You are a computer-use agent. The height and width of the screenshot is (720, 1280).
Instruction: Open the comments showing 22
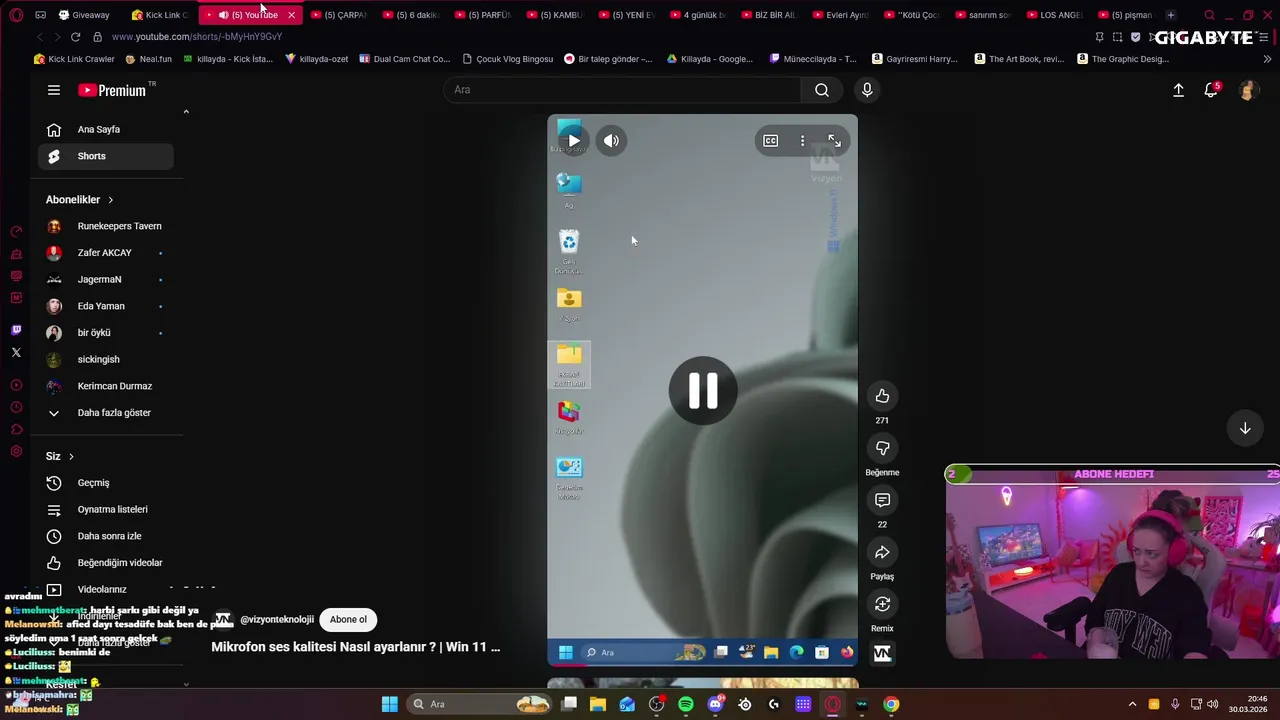click(x=882, y=500)
